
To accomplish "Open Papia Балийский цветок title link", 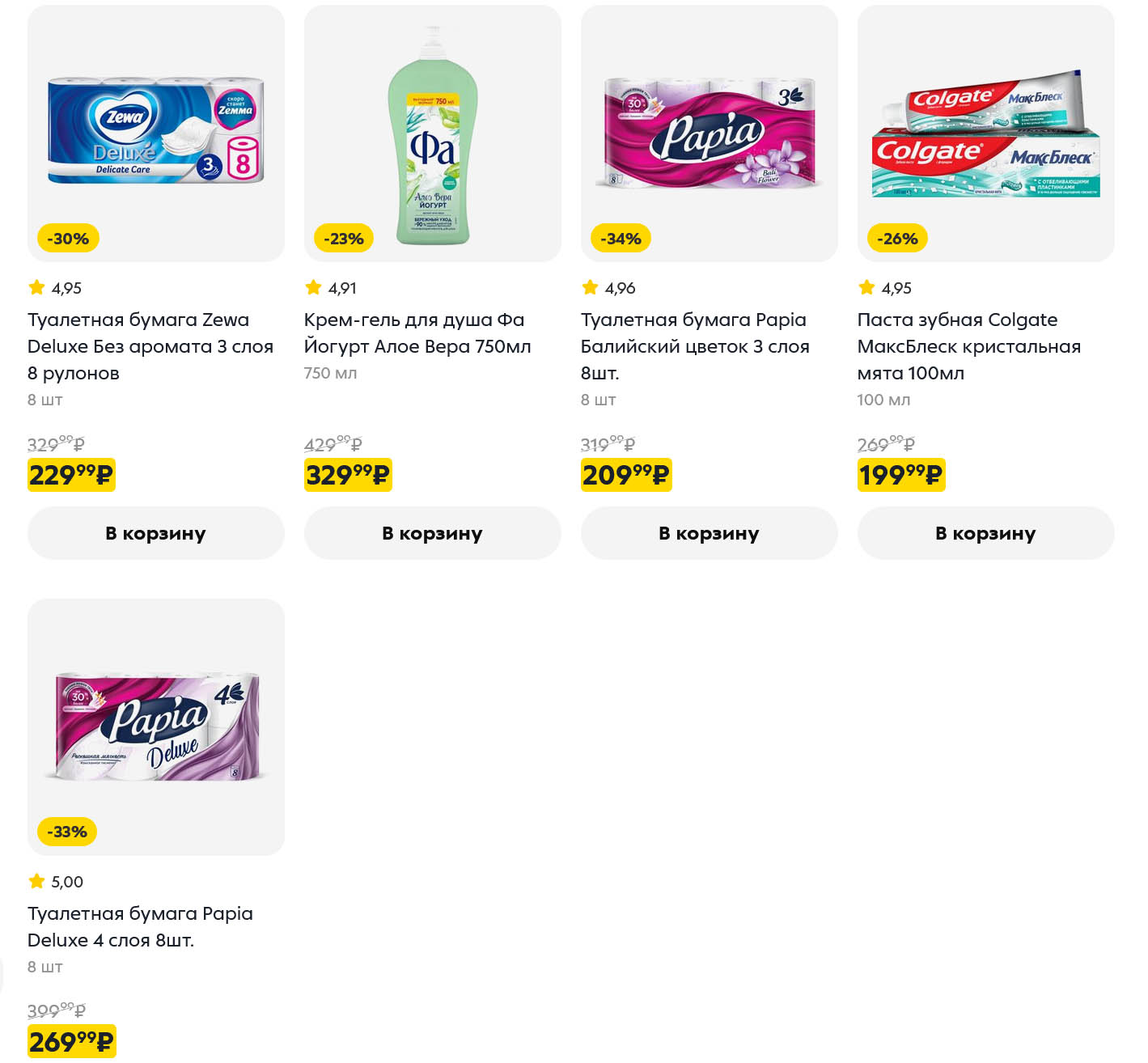I will tap(694, 346).
